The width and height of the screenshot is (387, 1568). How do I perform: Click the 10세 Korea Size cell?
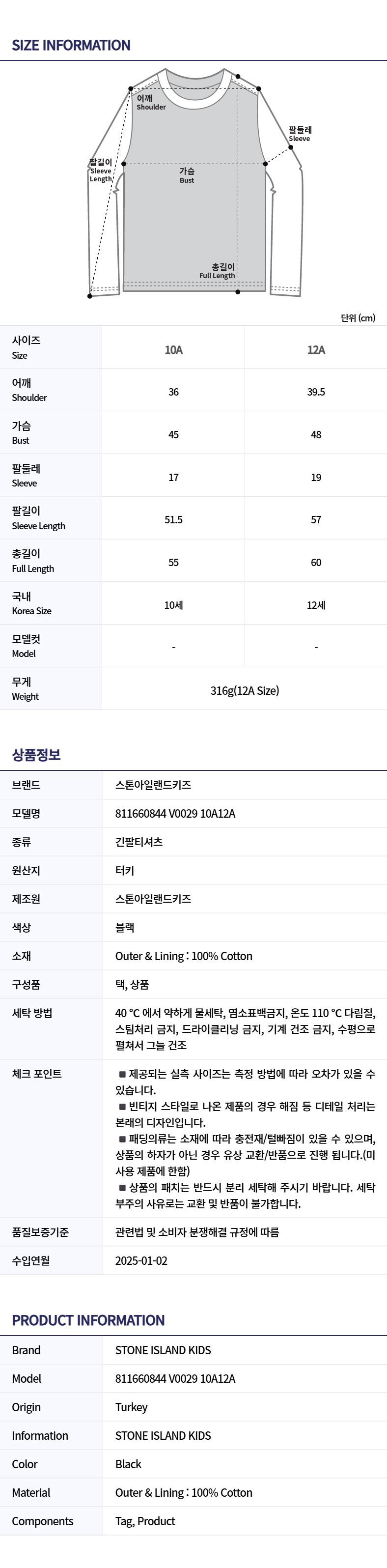pyautogui.click(x=173, y=605)
